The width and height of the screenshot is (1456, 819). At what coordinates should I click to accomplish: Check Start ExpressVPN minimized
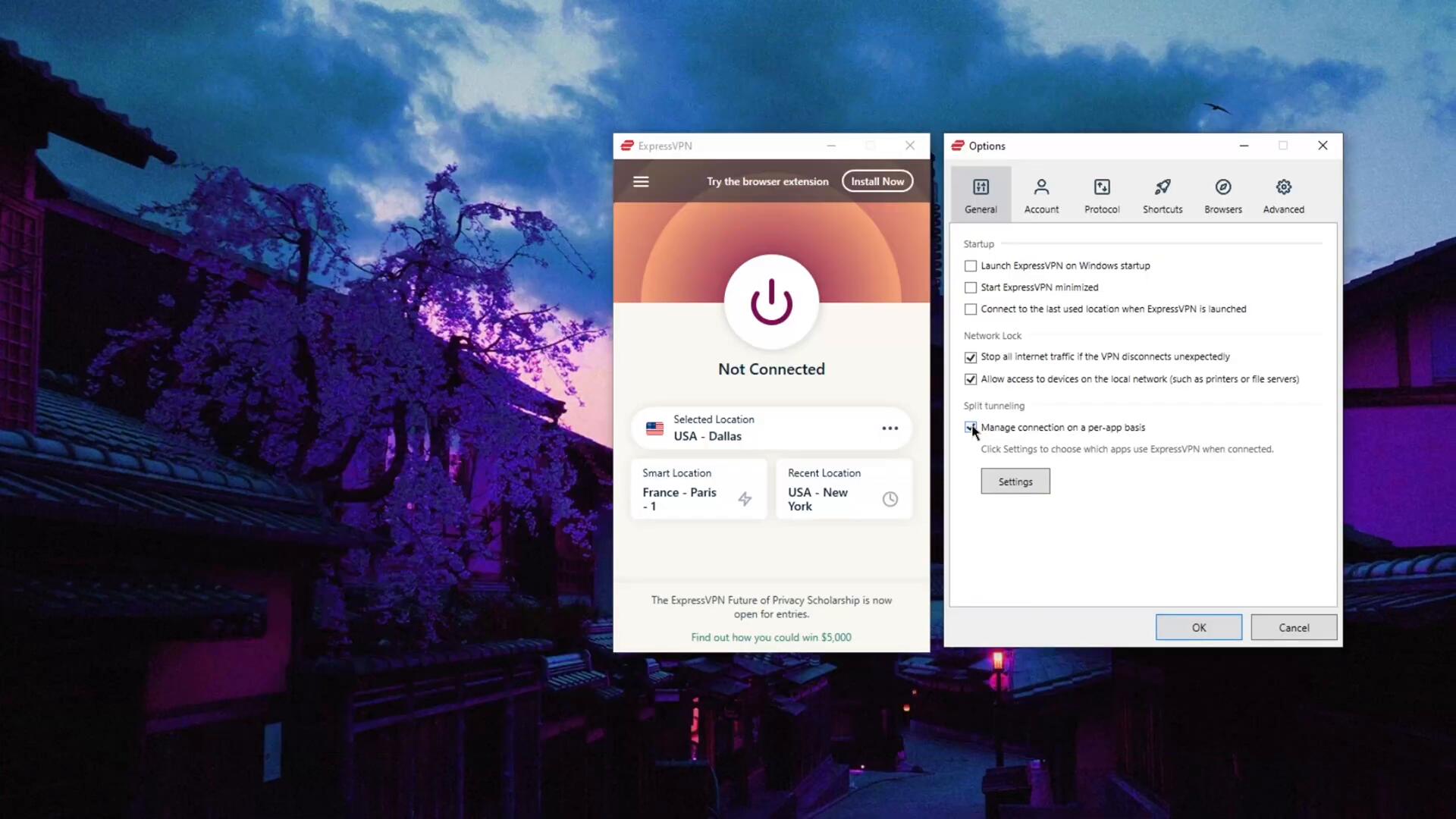[971, 287]
